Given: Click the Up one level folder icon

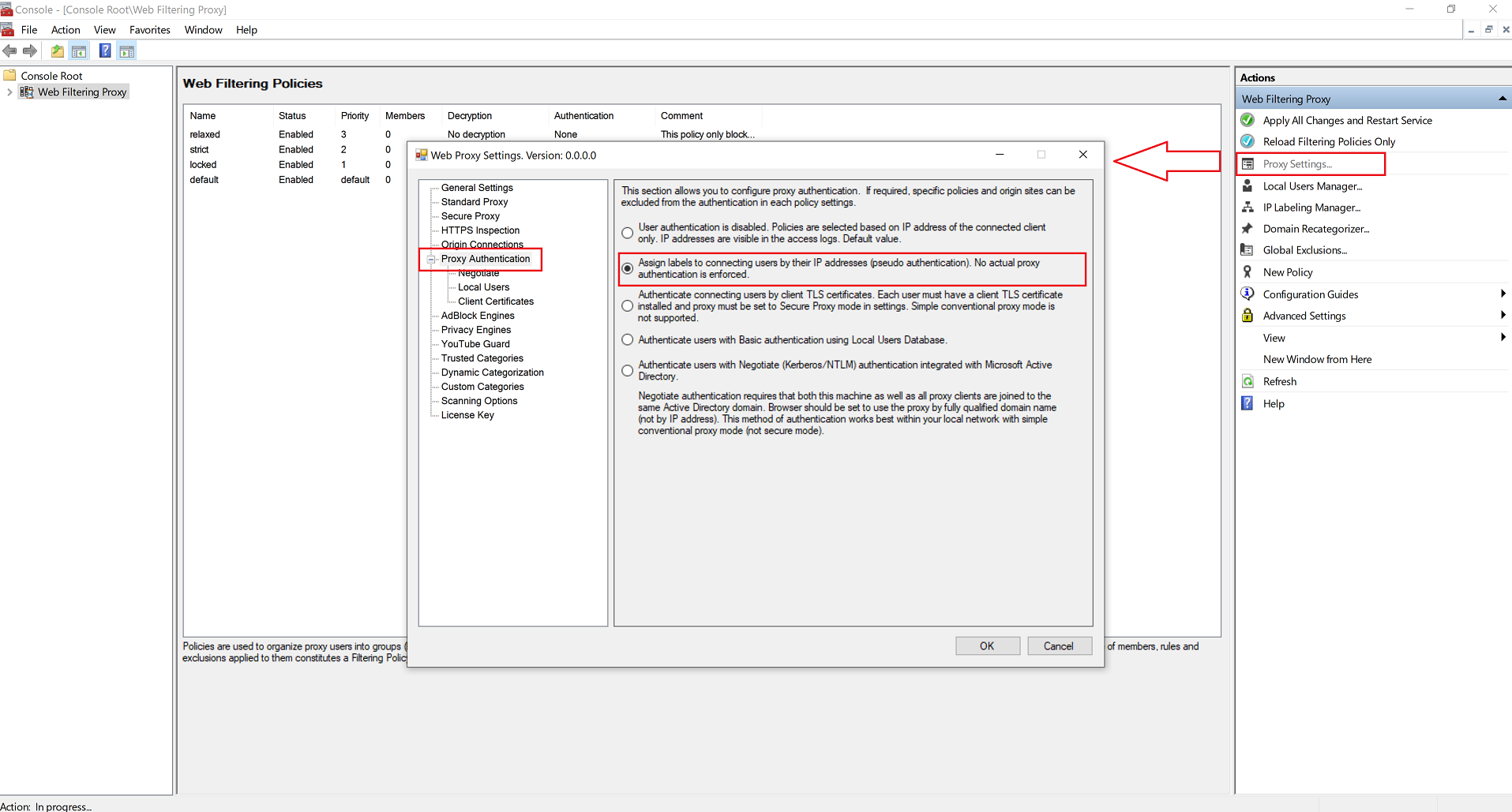Looking at the screenshot, I should [58, 51].
